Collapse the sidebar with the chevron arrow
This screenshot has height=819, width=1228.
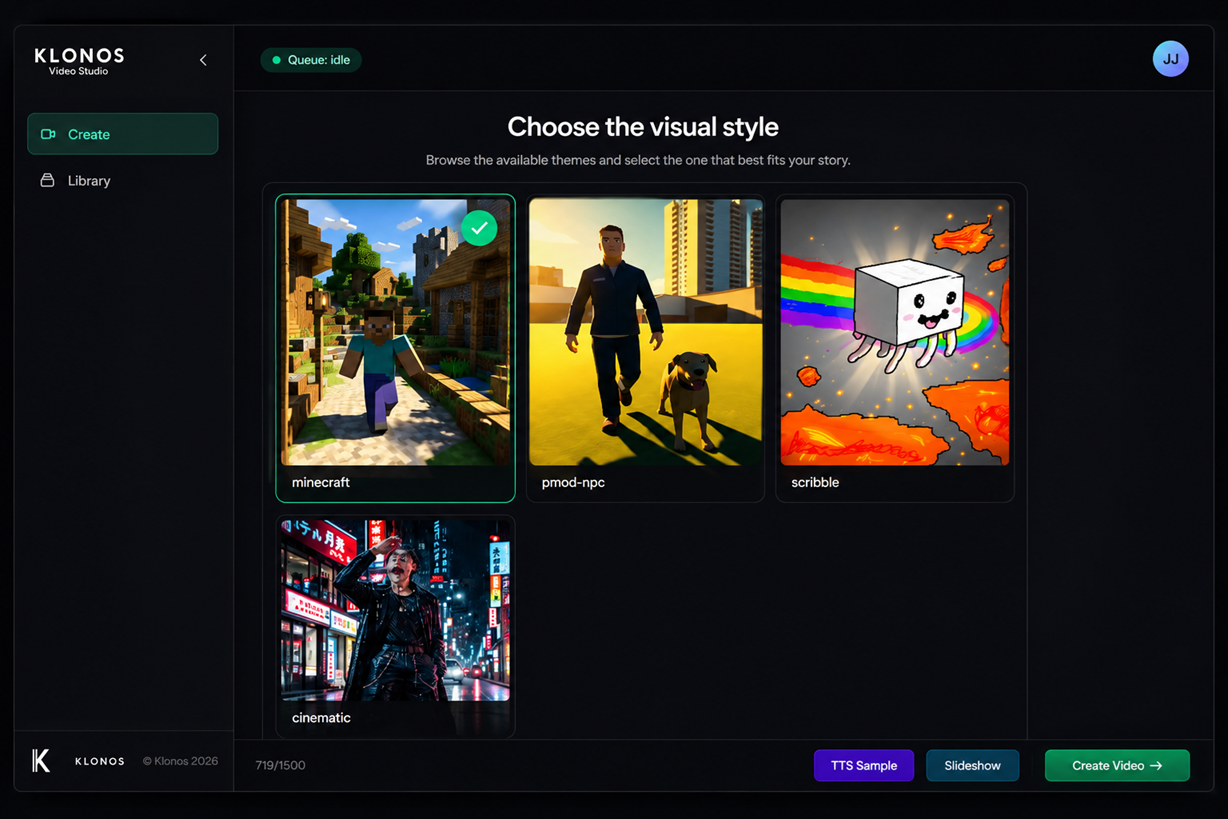(x=203, y=60)
